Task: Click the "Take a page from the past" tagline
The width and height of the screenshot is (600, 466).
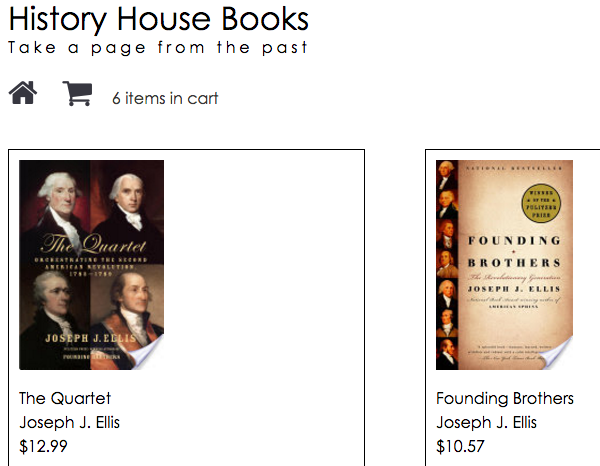Action: 158,47
